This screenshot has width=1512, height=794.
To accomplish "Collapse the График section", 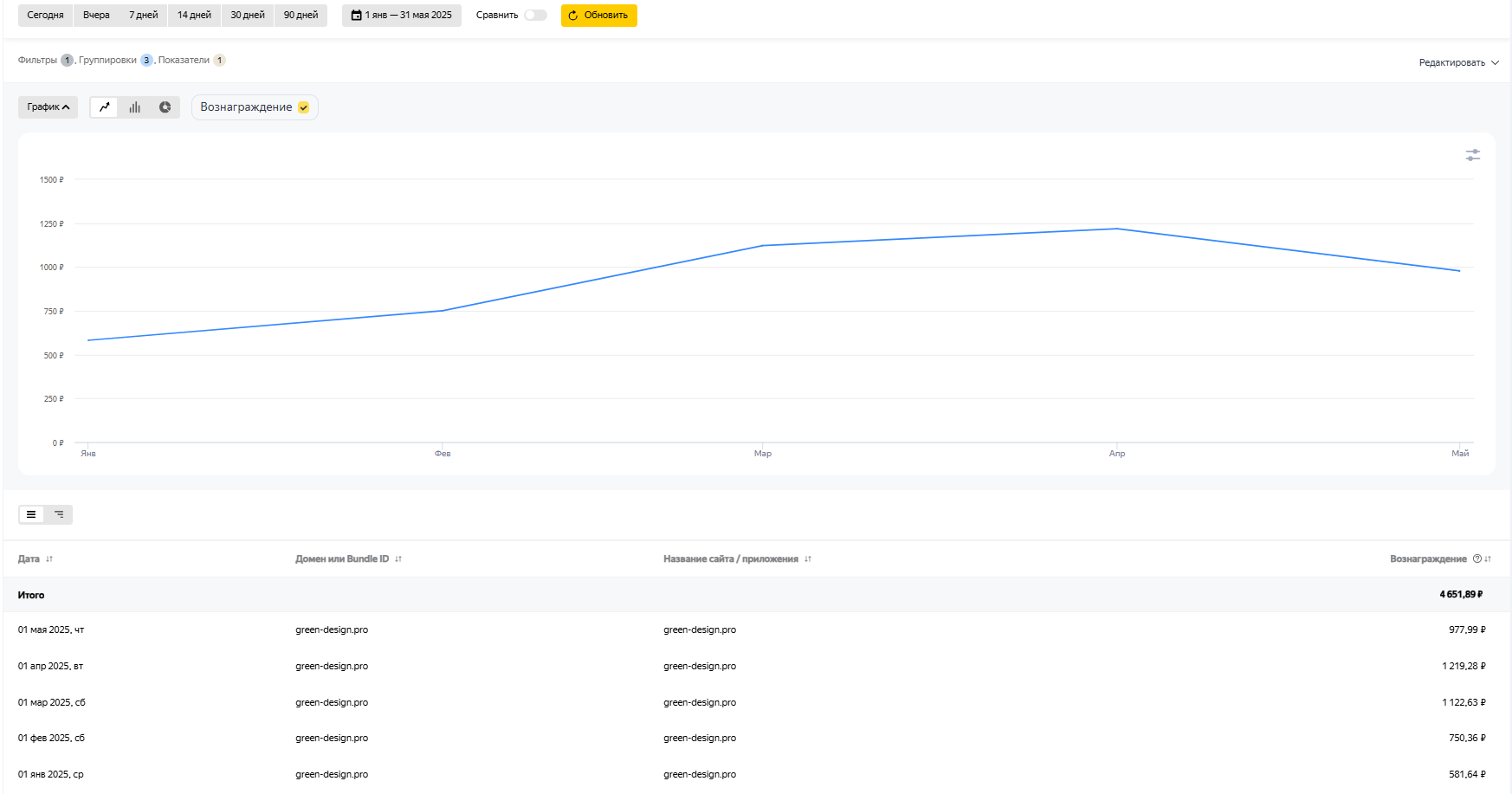I will [x=48, y=107].
